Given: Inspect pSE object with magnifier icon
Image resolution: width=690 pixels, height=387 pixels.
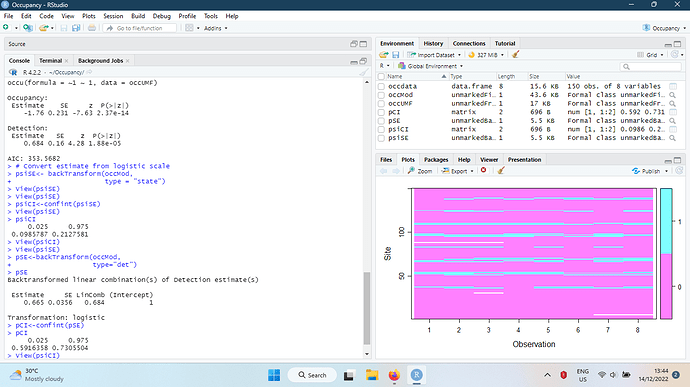Looking at the screenshot, I should 672,121.
